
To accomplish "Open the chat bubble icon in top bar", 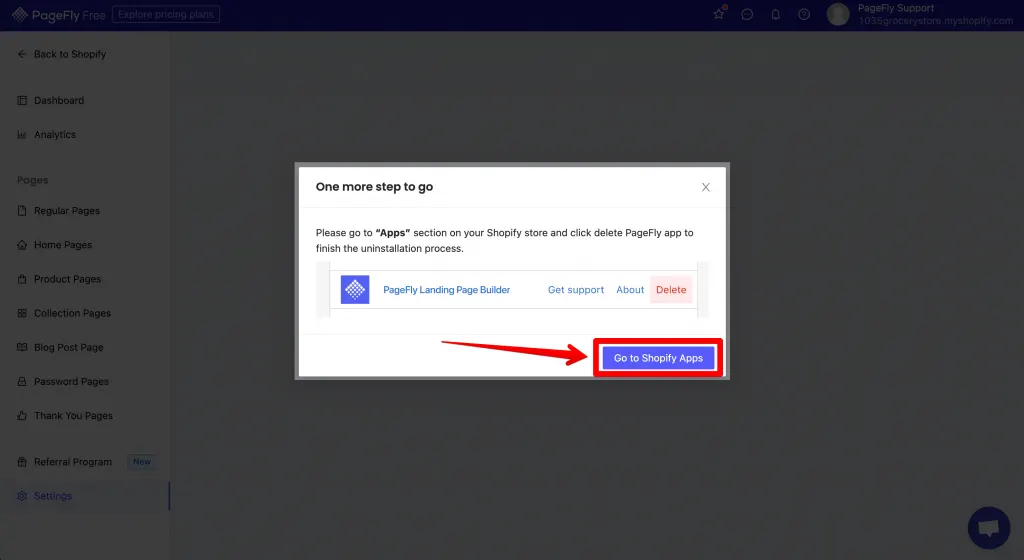I will point(747,14).
